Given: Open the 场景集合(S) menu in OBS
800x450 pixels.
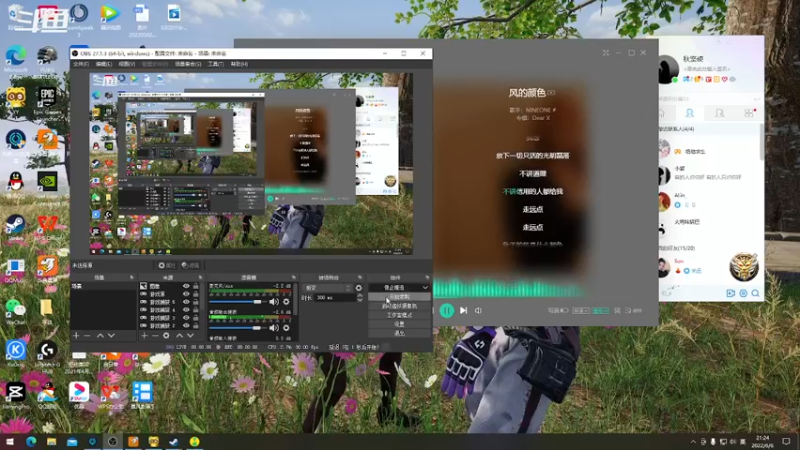Looking at the screenshot, I should 188,64.
